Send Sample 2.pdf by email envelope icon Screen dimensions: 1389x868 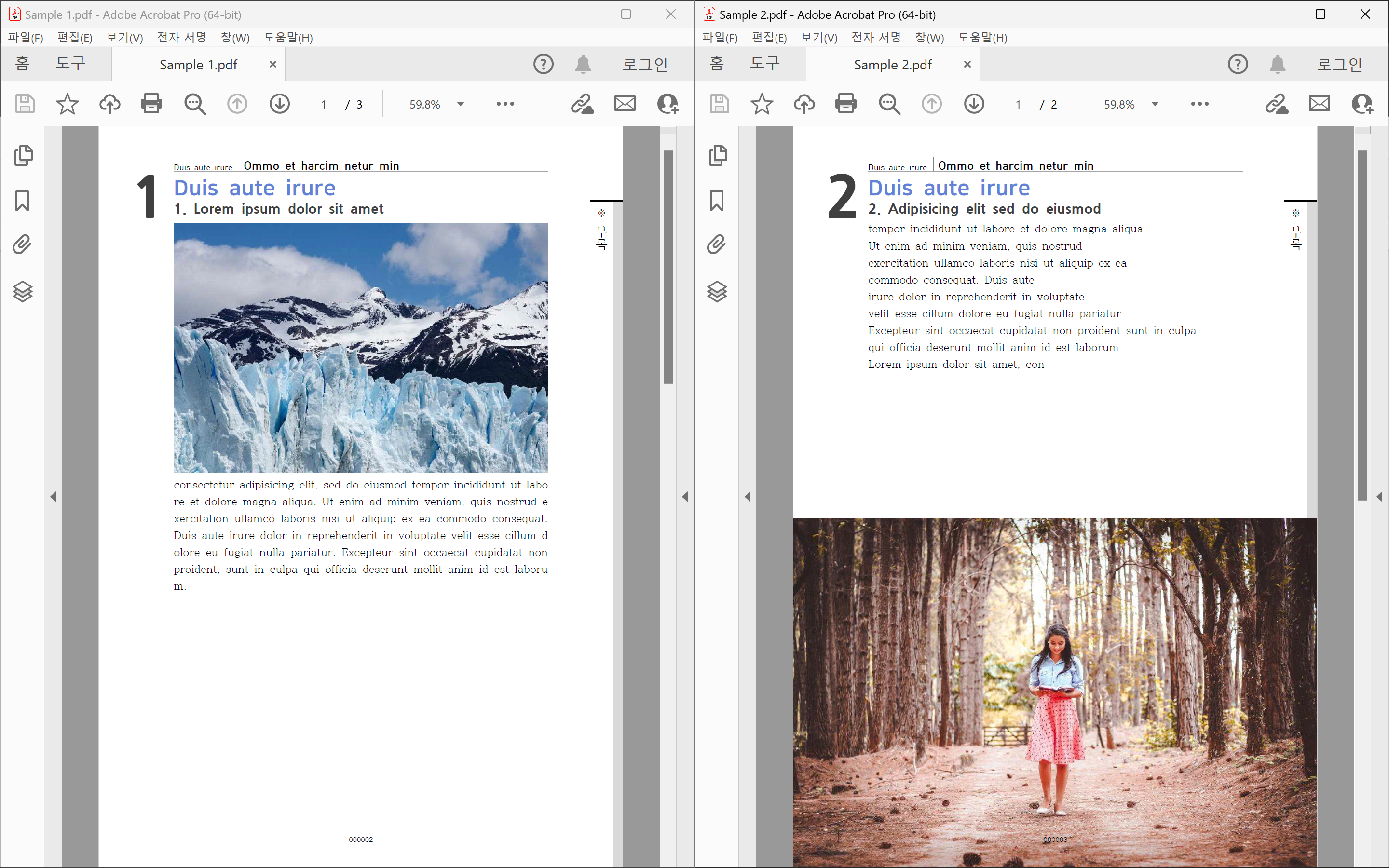coord(1319,104)
